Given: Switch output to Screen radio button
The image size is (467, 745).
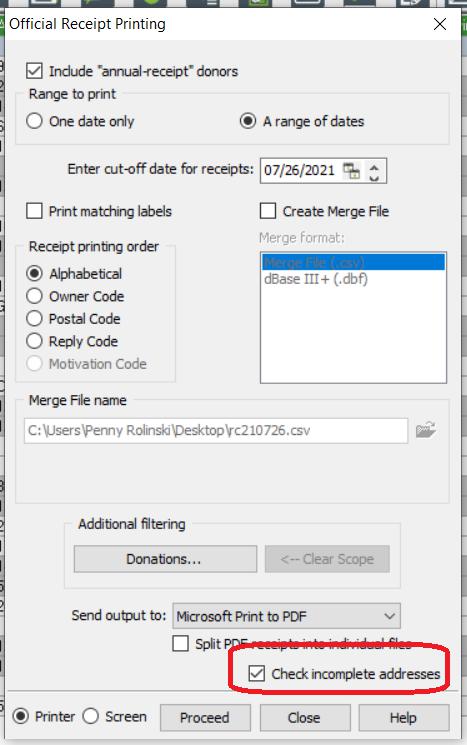Looking at the screenshot, I should 90,716.
